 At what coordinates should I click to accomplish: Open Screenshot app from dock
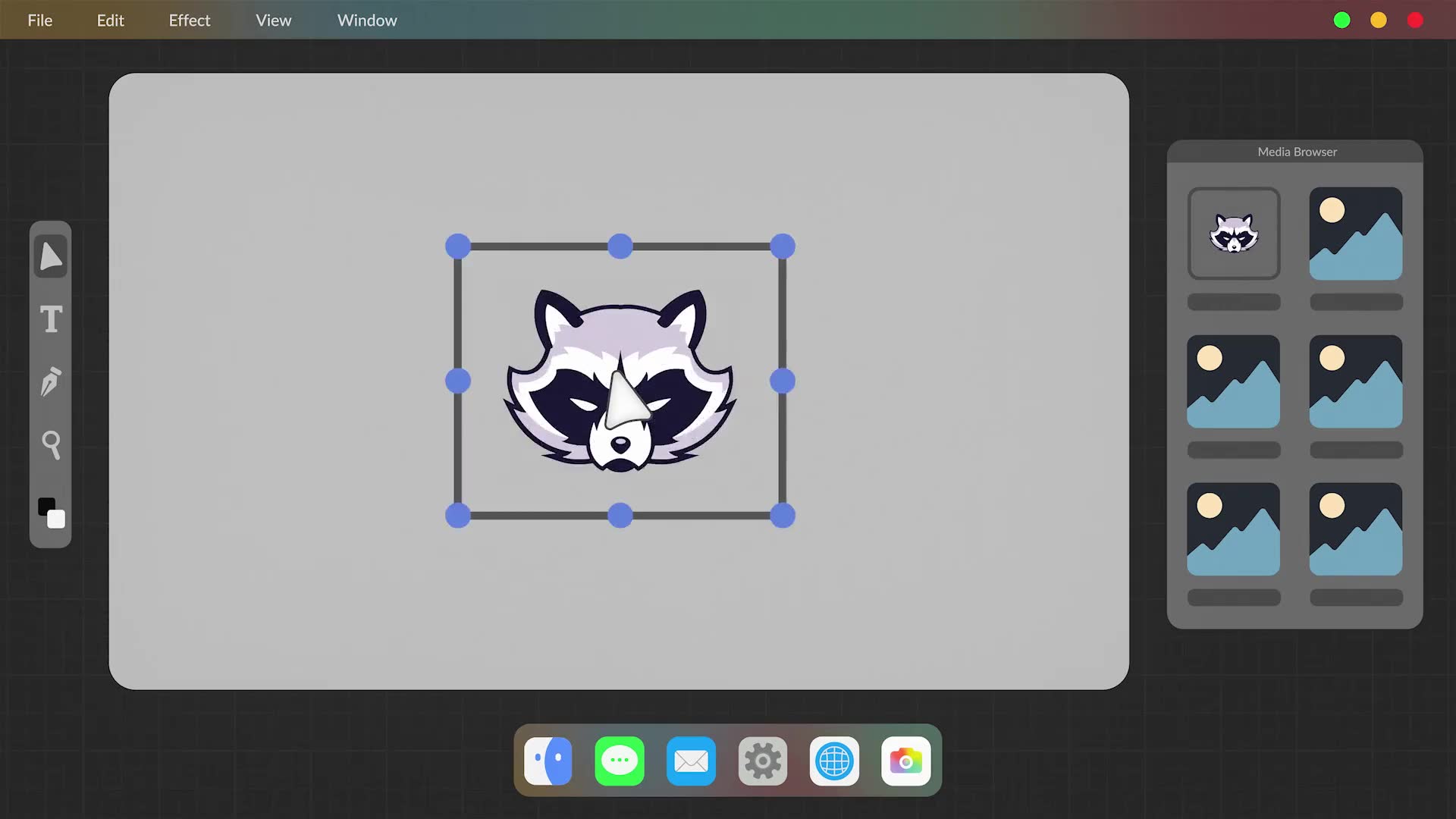coord(905,762)
